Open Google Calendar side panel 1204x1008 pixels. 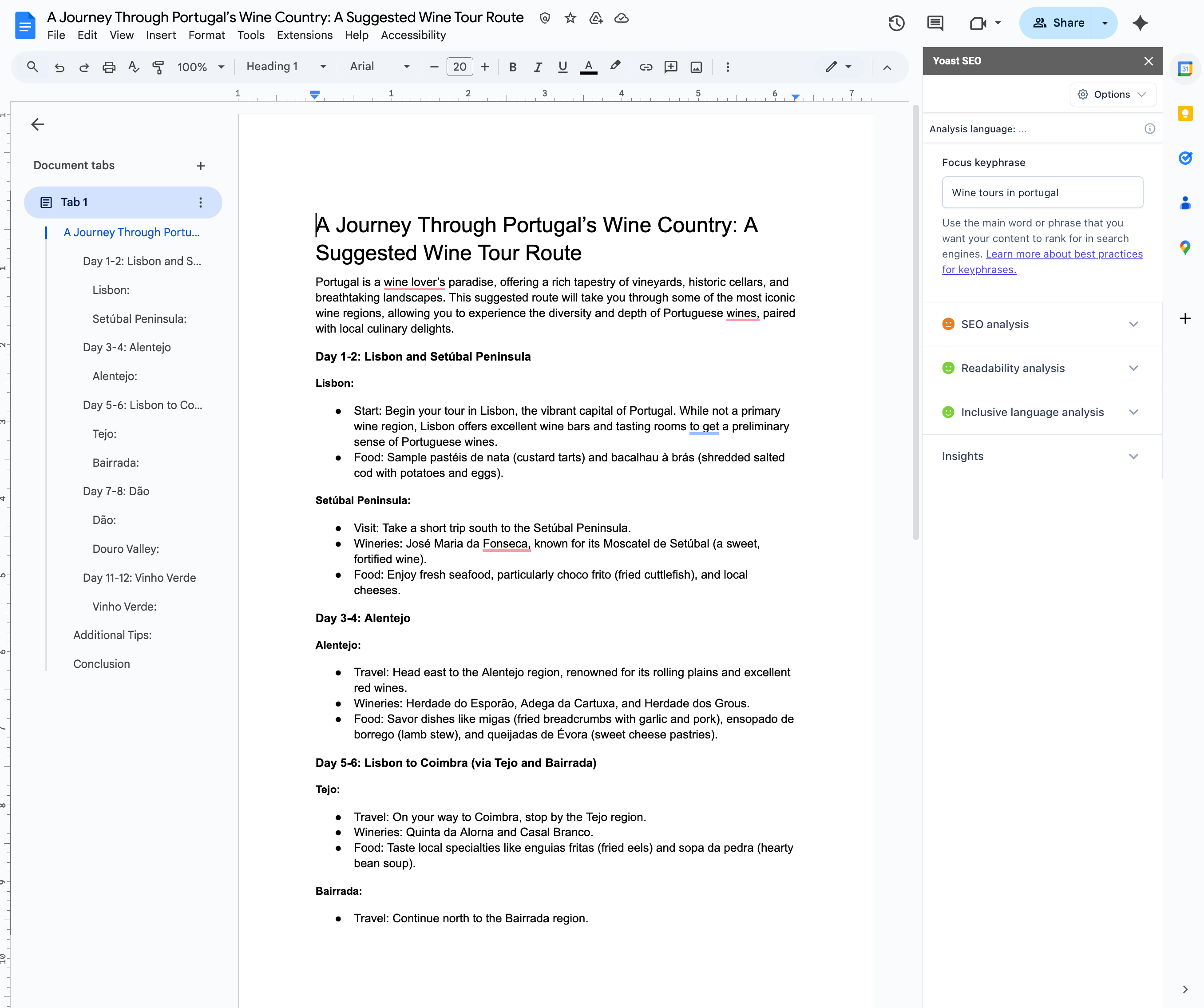click(1184, 69)
